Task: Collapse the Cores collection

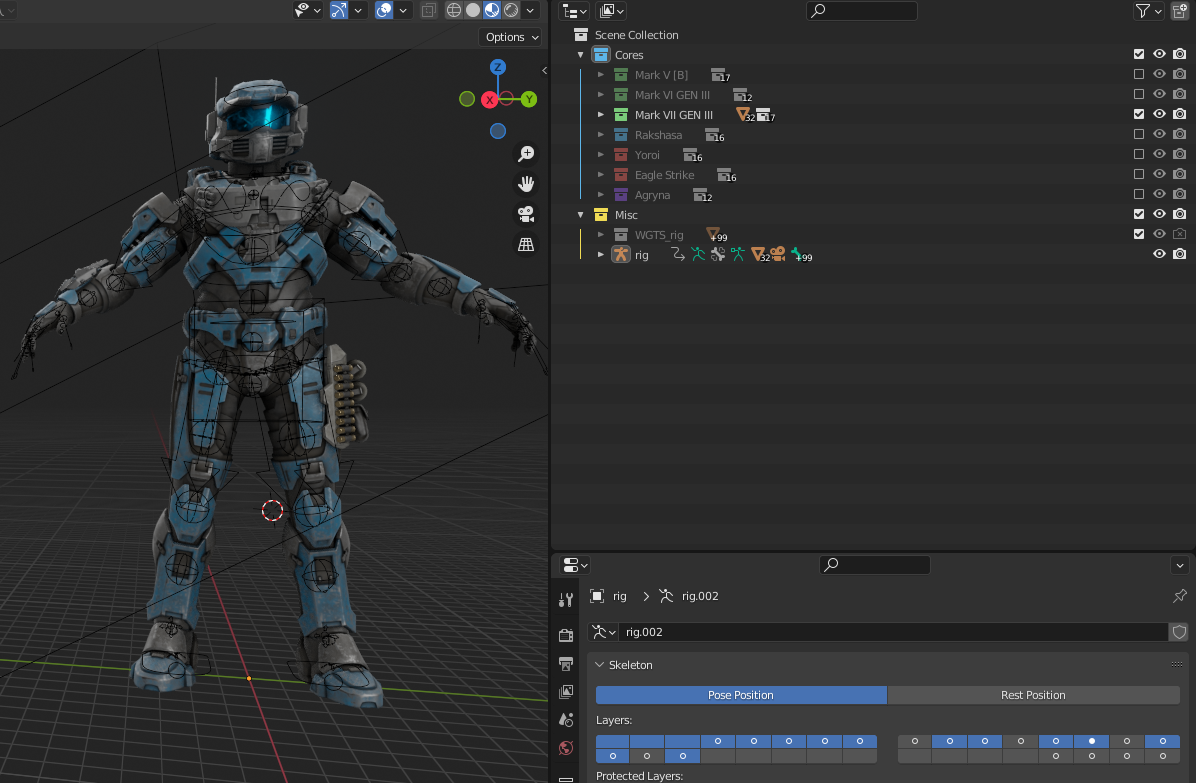Action: click(581, 55)
